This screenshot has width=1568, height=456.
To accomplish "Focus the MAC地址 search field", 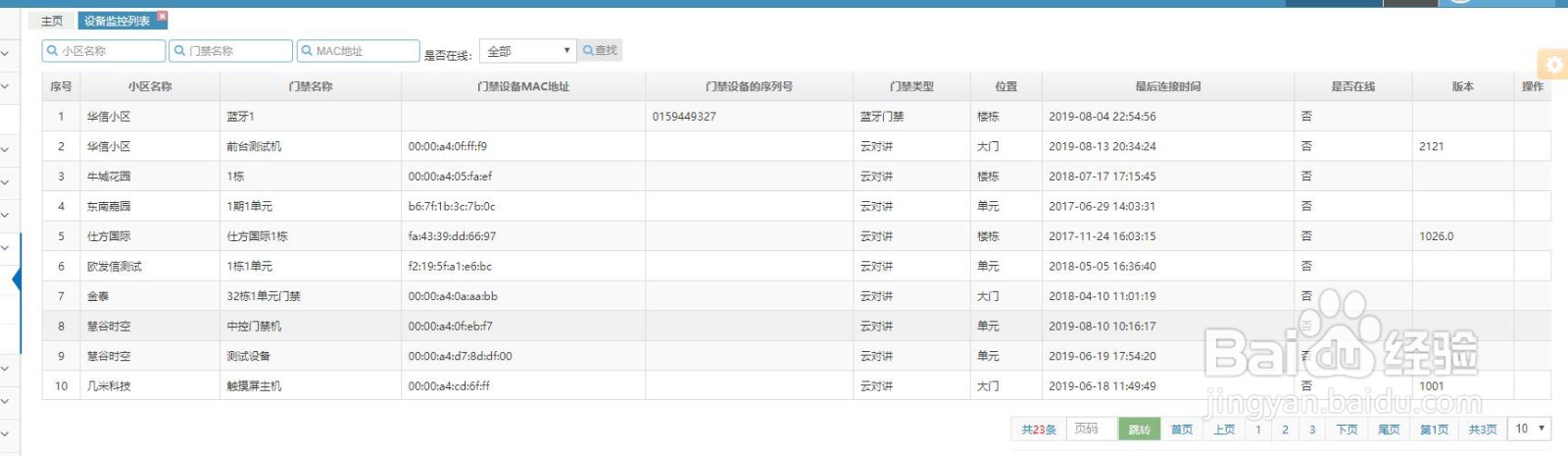I will (359, 51).
